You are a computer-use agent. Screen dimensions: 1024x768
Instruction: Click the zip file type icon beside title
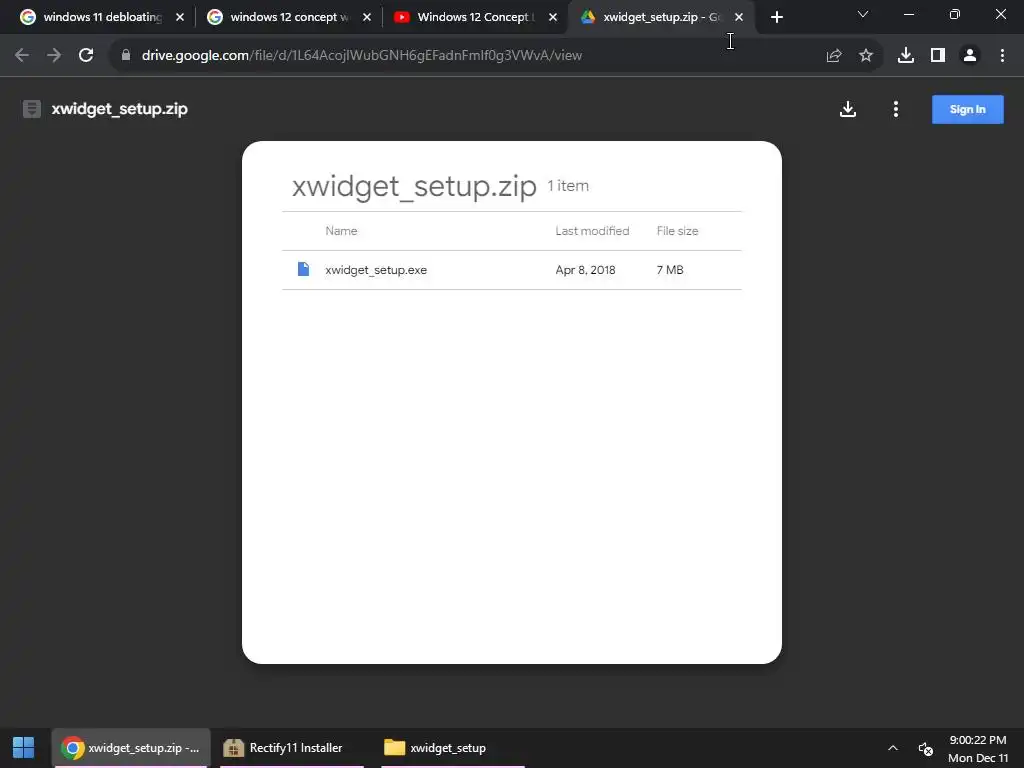pos(32,109)
